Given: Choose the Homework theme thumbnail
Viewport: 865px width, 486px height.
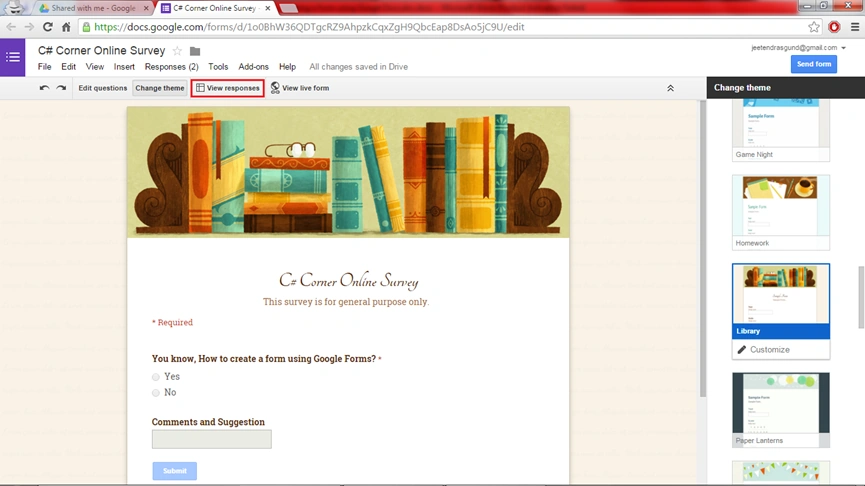Looking at the screenshot, I should [781, 212].
